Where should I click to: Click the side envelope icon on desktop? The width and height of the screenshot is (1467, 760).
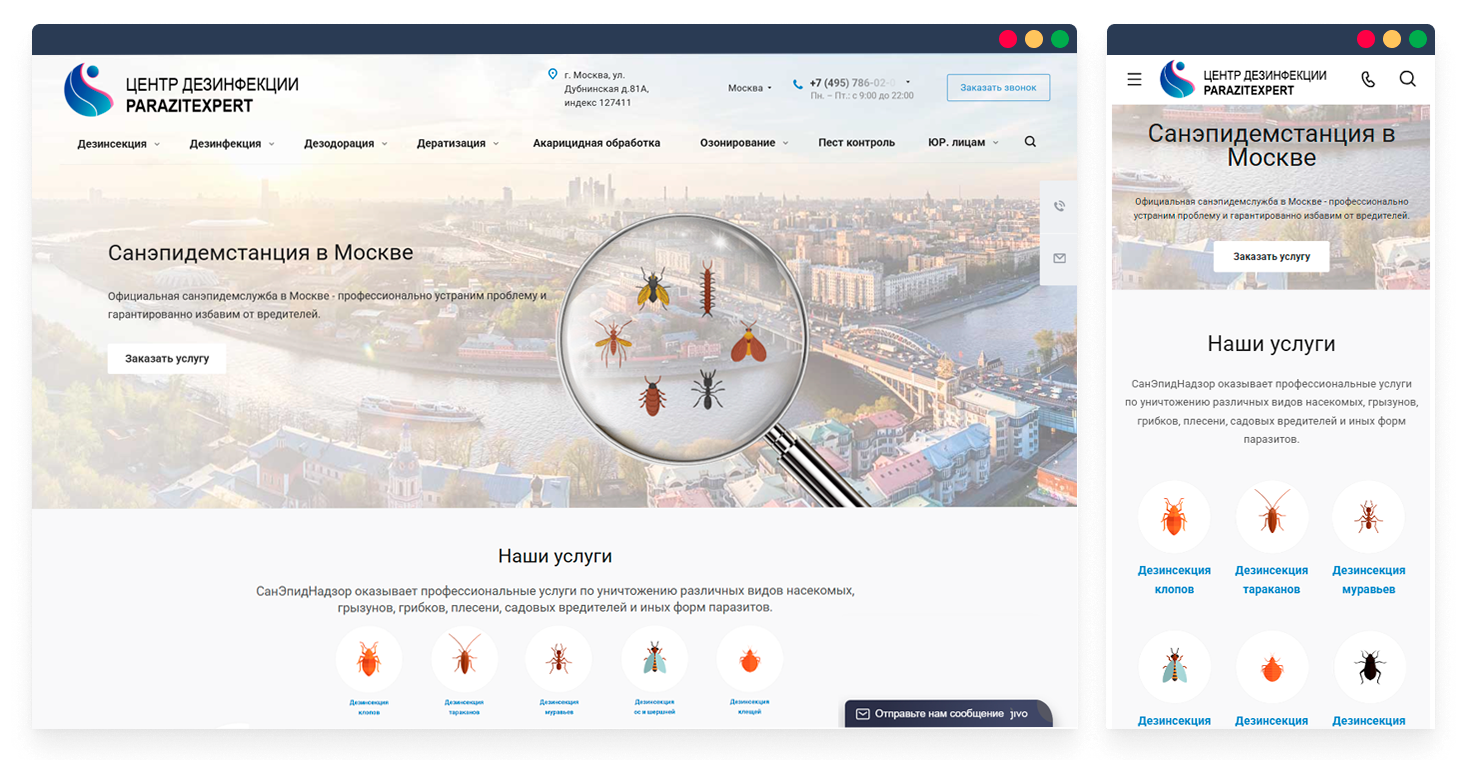tap(1059, 258)
